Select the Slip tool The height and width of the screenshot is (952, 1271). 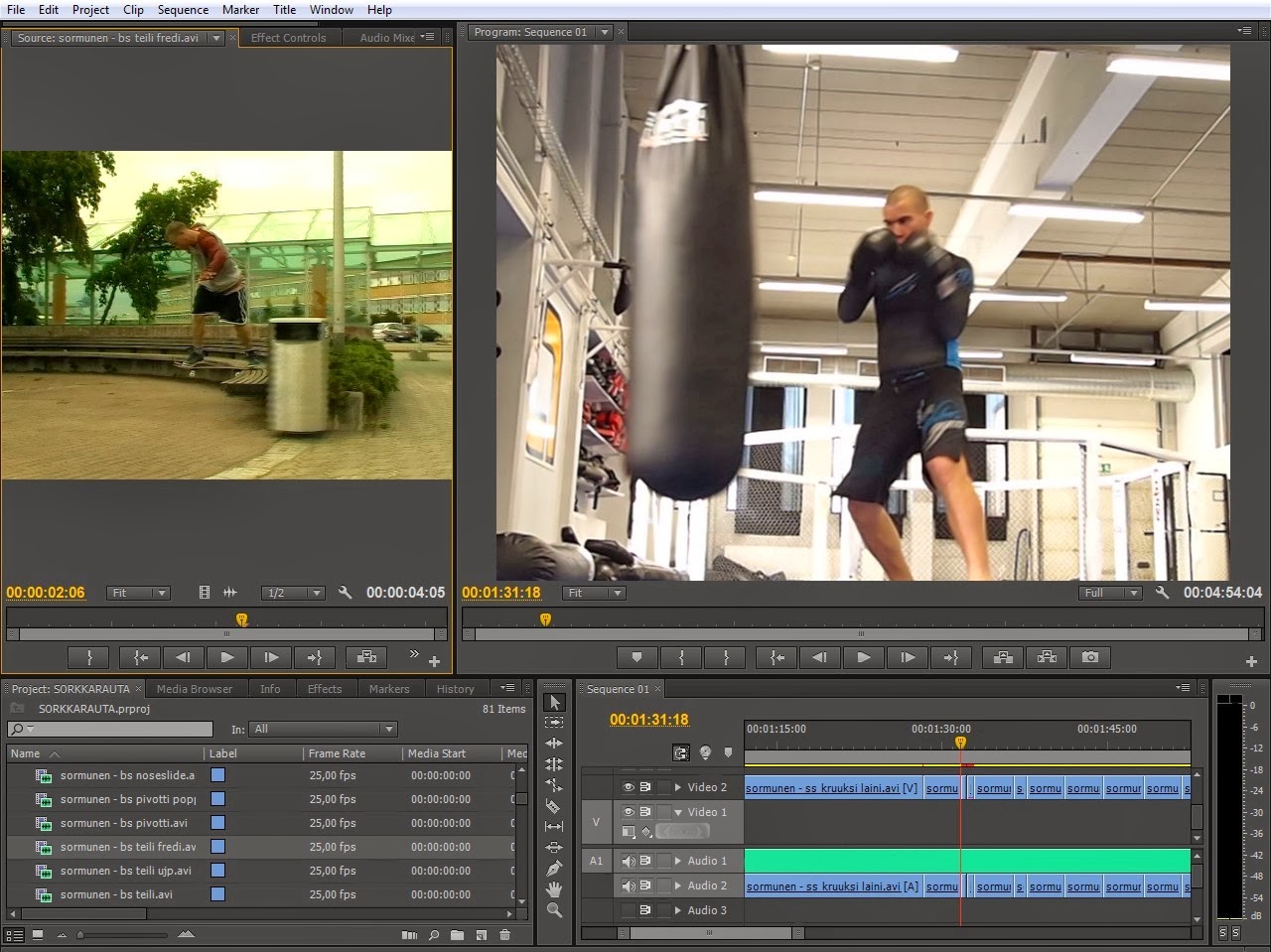click(554, 826)
